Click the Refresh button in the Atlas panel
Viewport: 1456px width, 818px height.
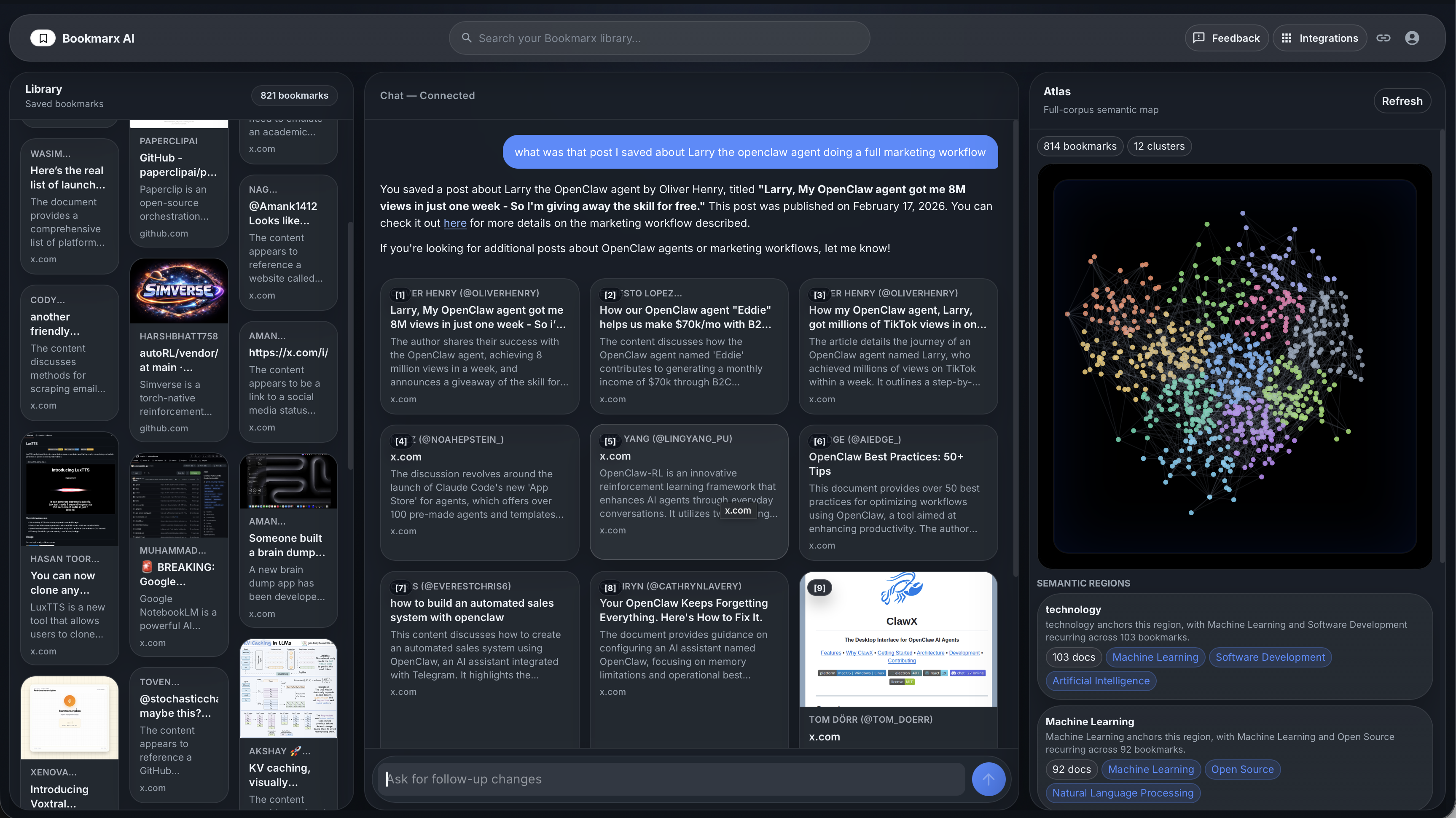pos(1402,101)
